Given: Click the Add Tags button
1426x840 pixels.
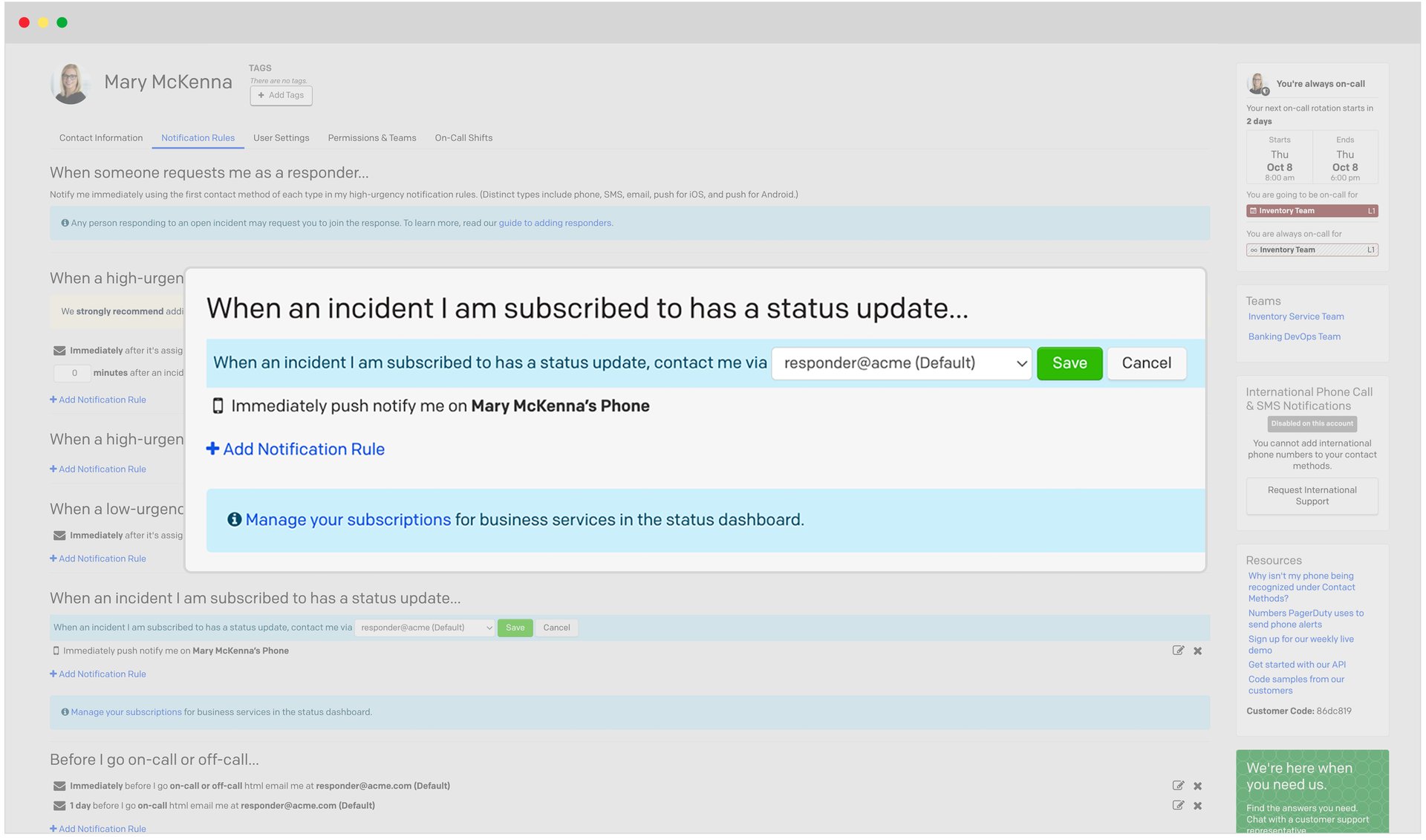Looking at the screenshot, I should [281, 95].
